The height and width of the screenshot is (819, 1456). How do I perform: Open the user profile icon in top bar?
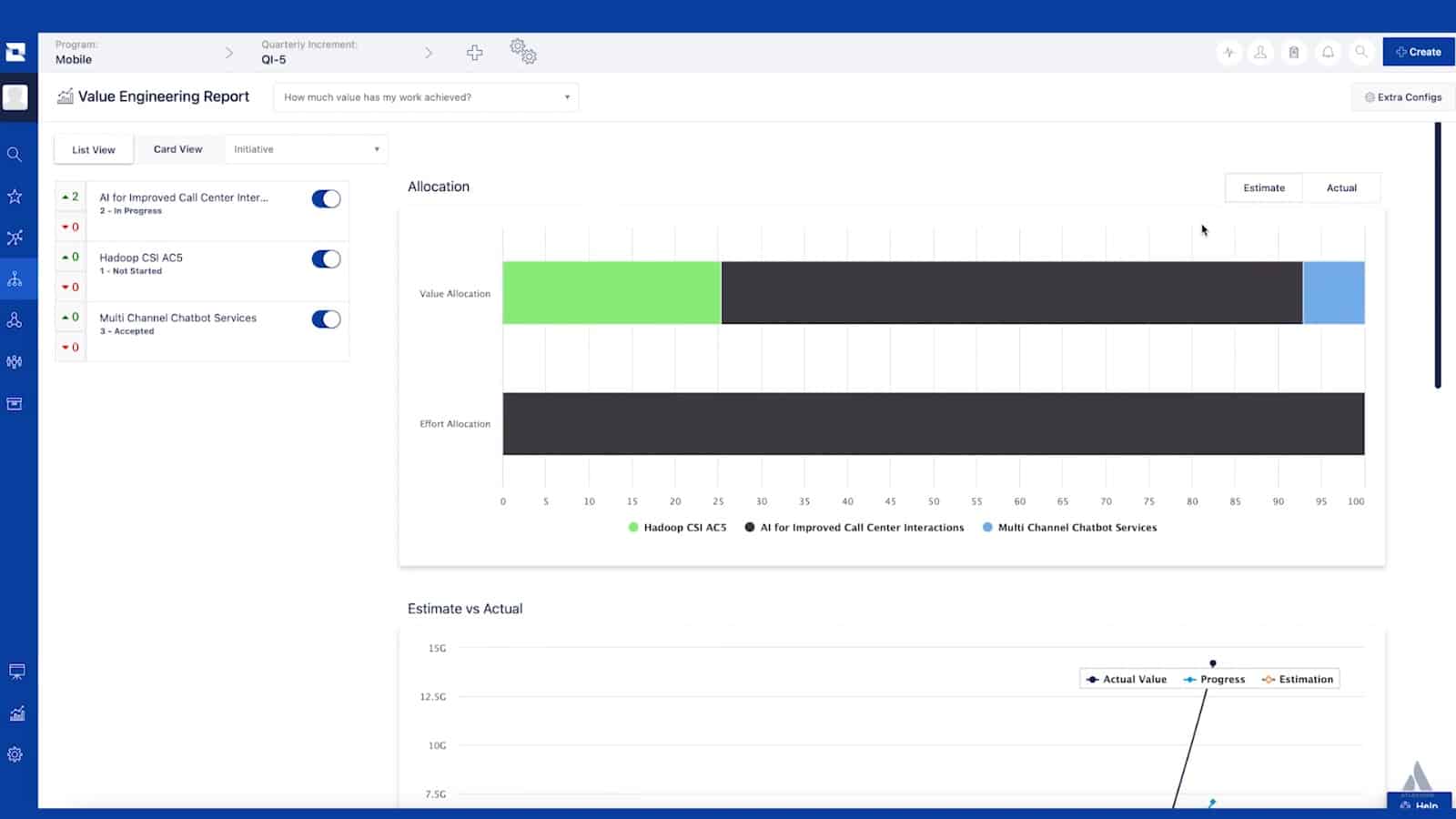1260,52
